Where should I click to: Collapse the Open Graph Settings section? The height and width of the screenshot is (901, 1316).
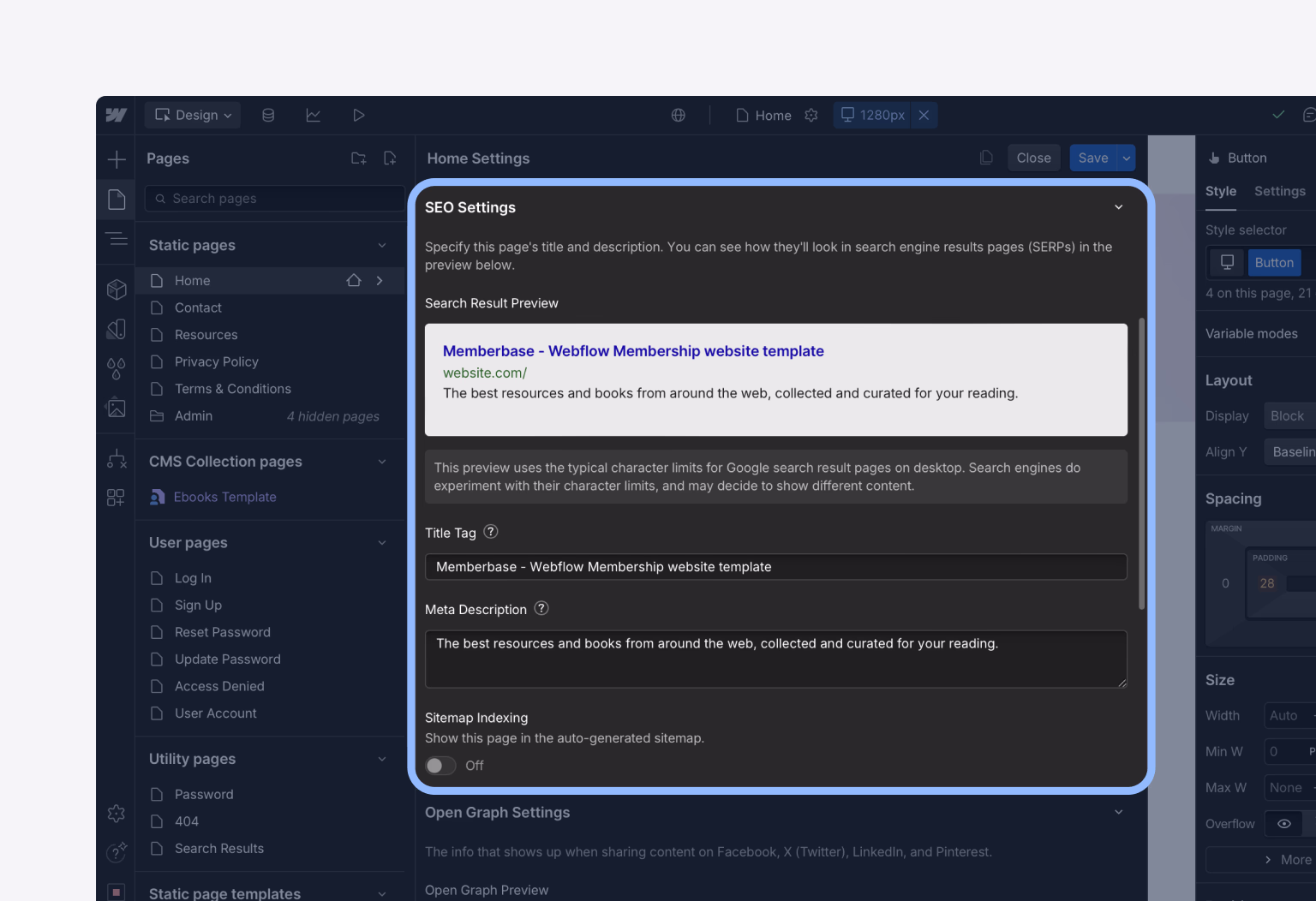tap(1118, 812)
